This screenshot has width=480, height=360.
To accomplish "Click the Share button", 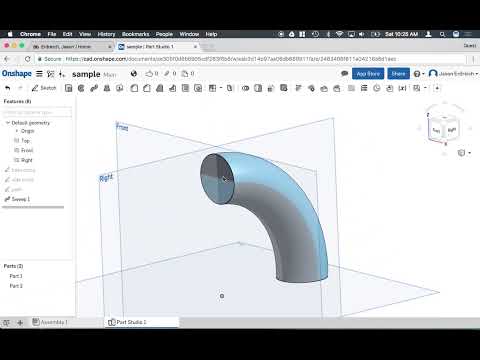I will point(398,74).
